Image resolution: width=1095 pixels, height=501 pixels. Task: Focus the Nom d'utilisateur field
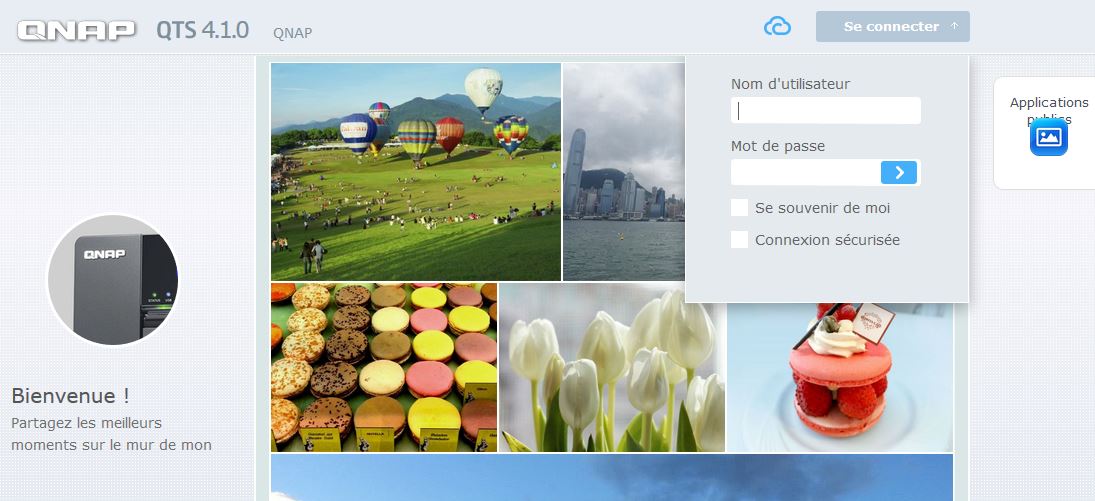(x=825, y=110)
